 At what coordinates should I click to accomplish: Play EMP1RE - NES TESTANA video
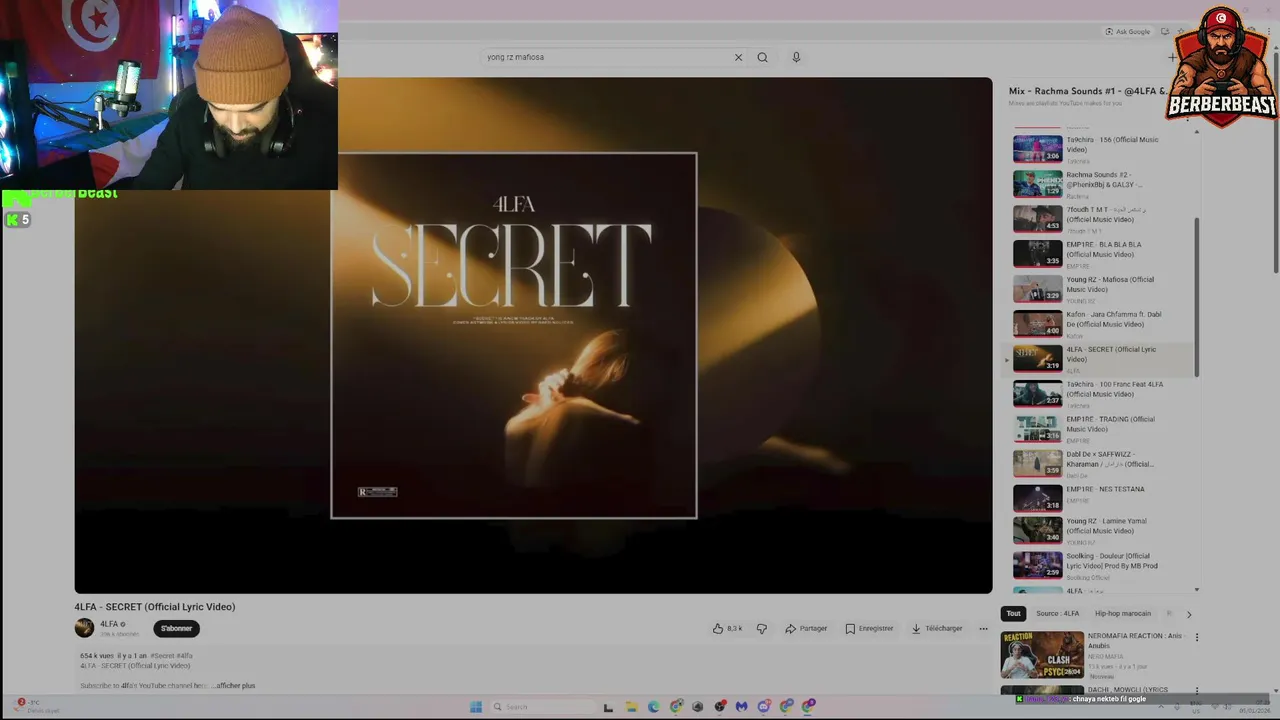(1100, 498)
